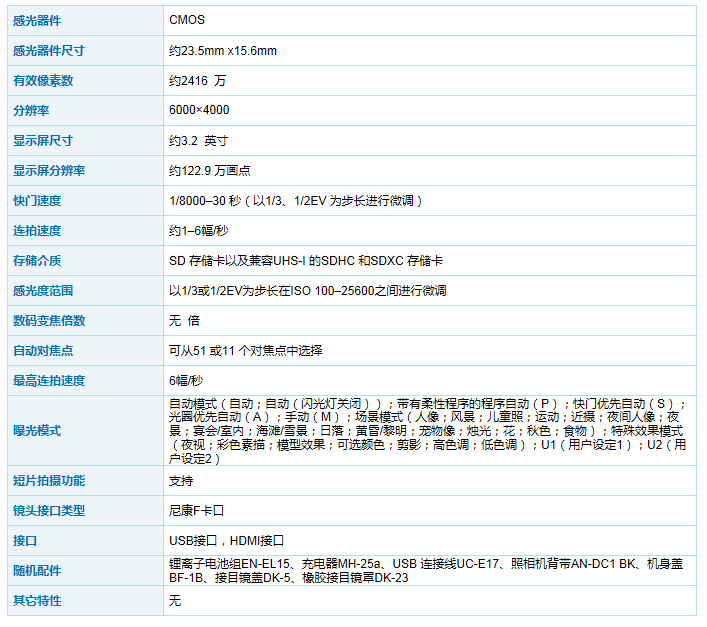This screenshot has height=627, width=707.
Task: Select the 约23.5mm x15.6mm sensor size value
Action: pyautogui.click(x=223, y=50)
